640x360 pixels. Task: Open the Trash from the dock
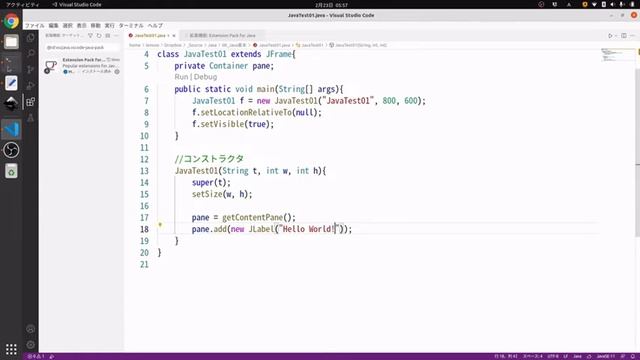point(11,171)
